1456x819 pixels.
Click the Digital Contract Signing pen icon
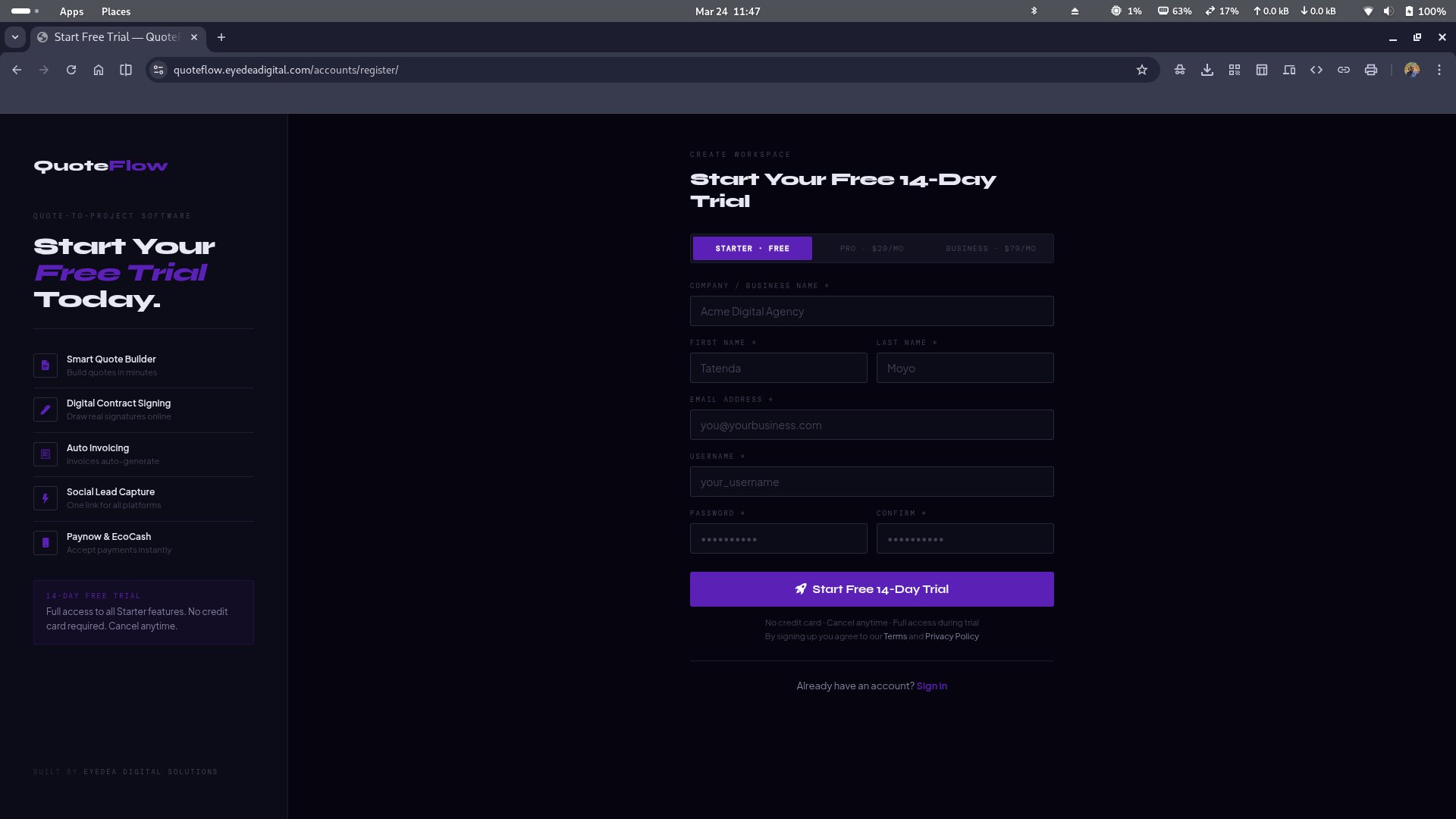(x=45, y=409)
